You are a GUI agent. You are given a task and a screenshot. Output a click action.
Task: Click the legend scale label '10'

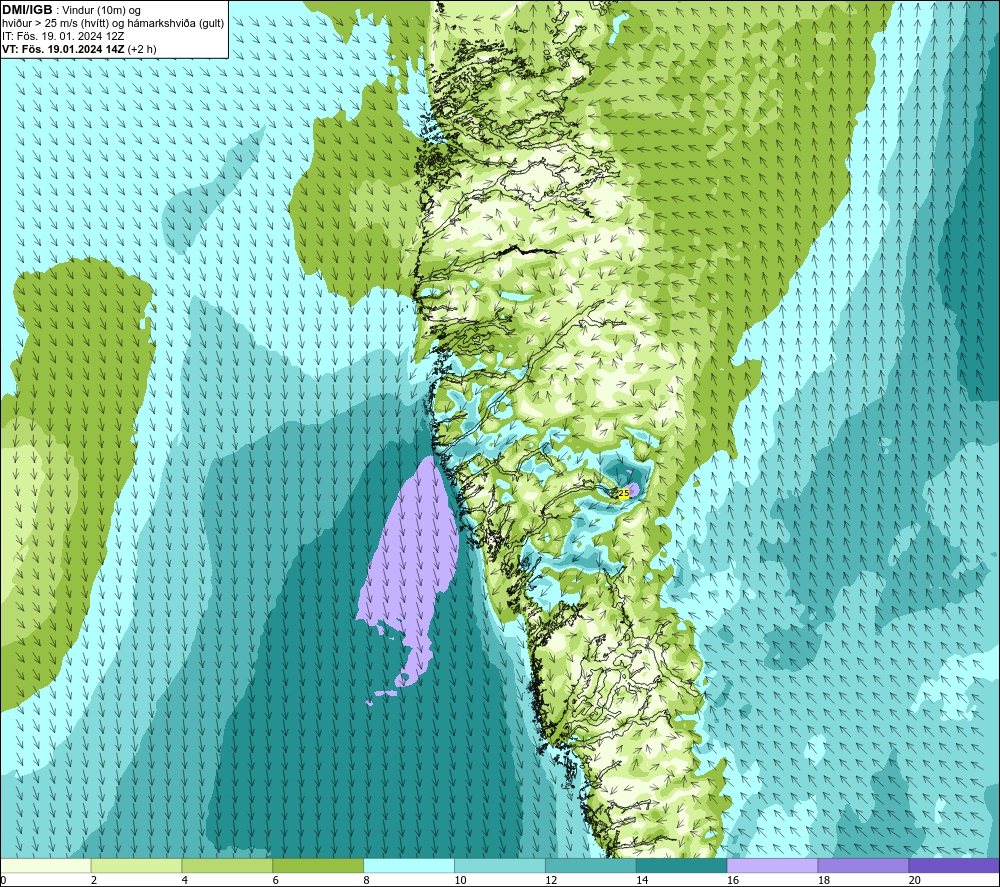point(460,880)
